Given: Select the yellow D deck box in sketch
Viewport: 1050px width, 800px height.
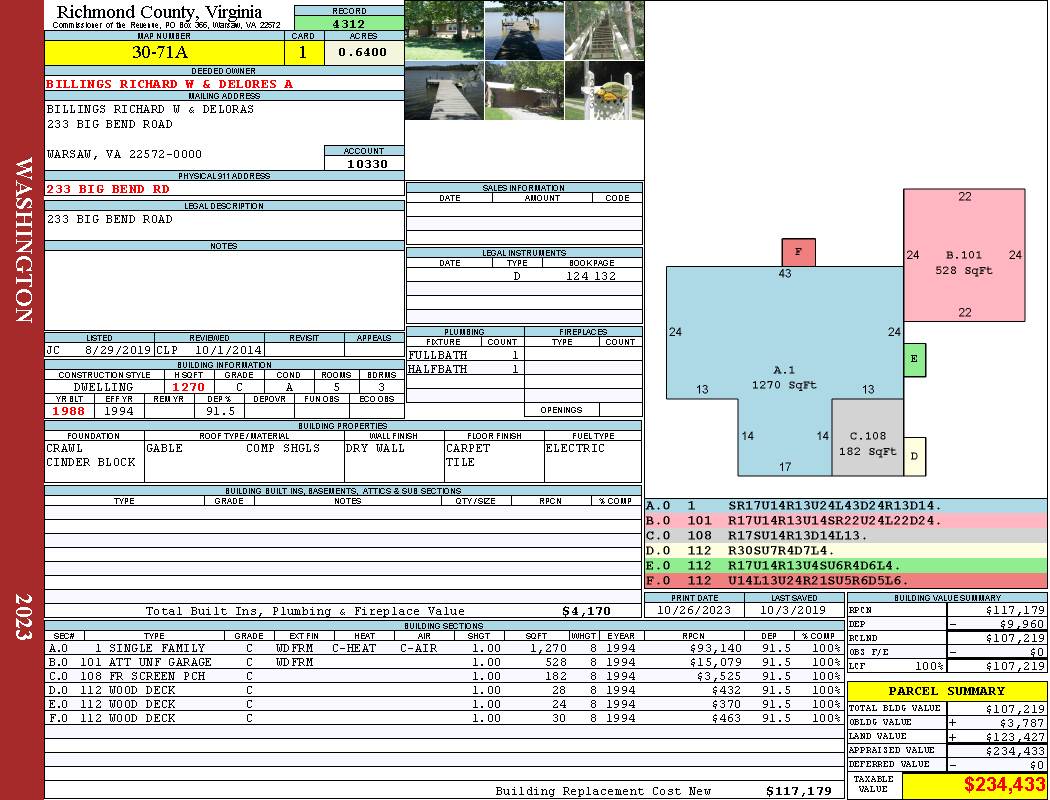Looking at the screenshot, I should 914,457.
